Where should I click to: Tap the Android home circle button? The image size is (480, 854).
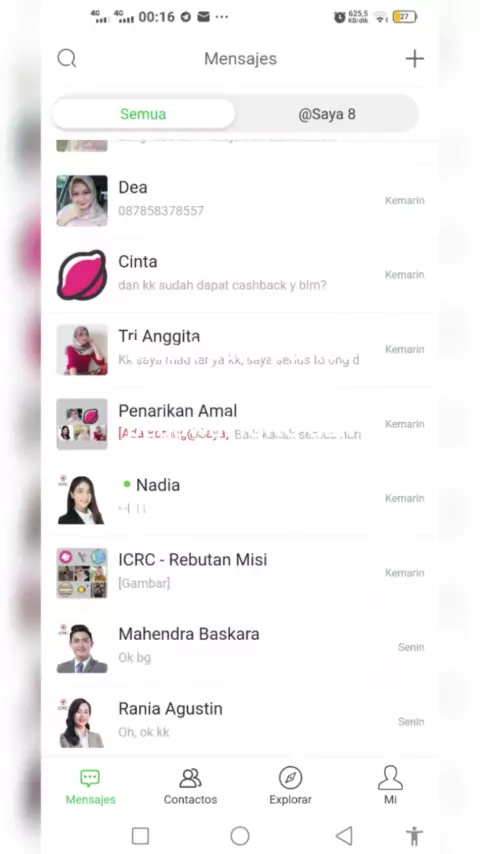(x=240, y=835)
